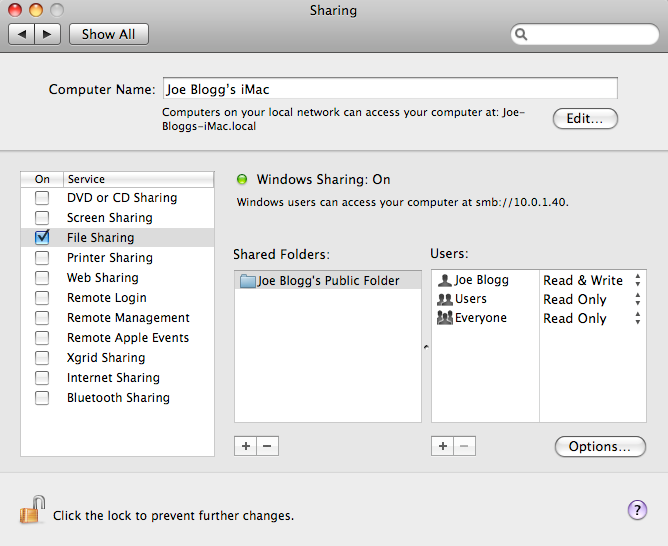Select the File Sharing service label
This screenshot has width=668, height=546.
tap(100, 238)
